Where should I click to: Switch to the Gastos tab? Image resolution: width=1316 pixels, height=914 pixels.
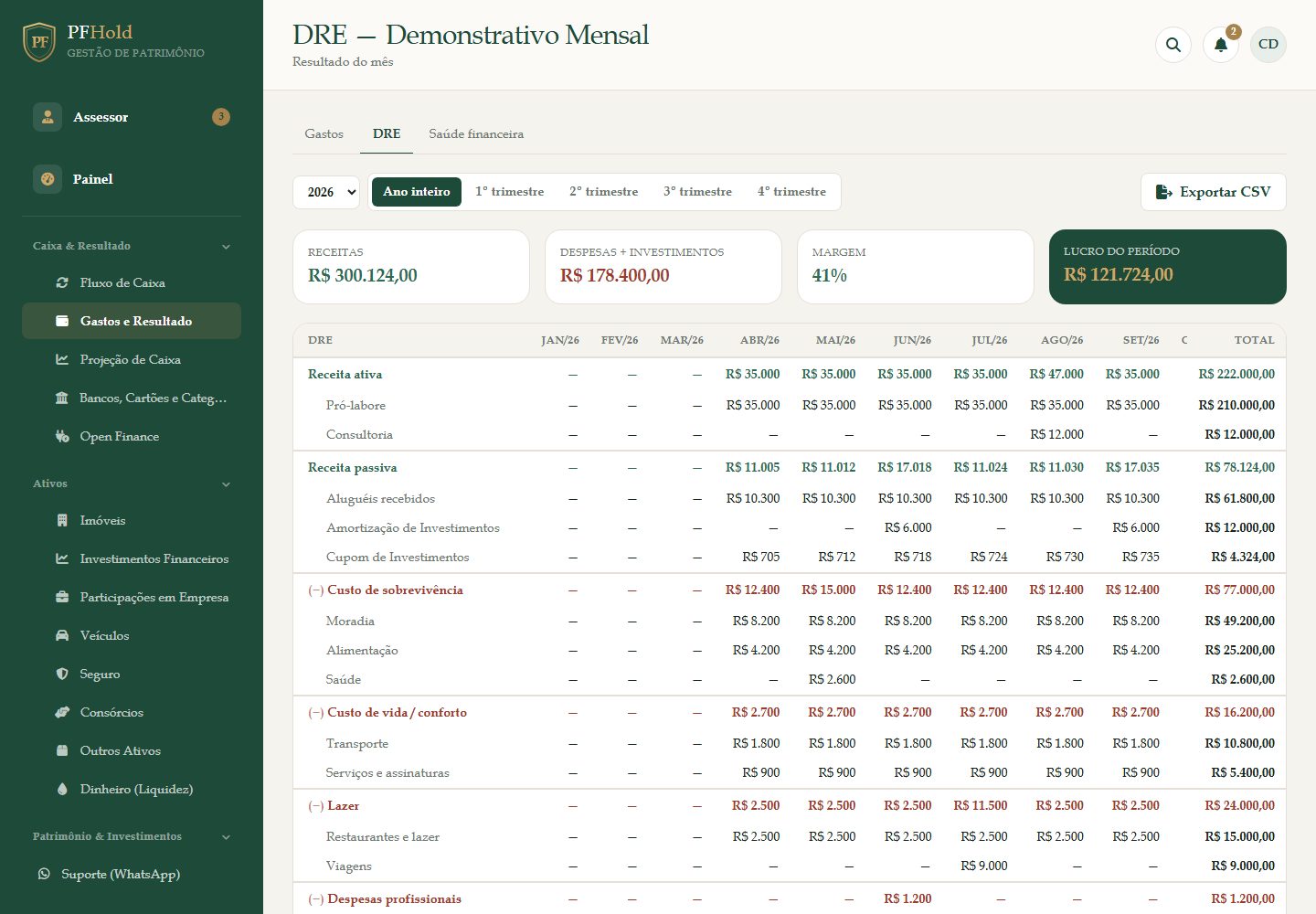[324, 133]
